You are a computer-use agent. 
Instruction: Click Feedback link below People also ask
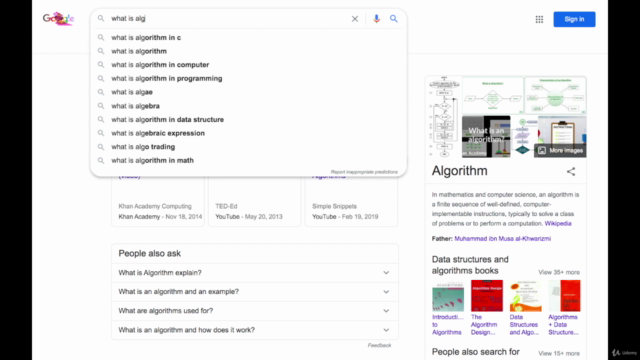coord(379,345)
